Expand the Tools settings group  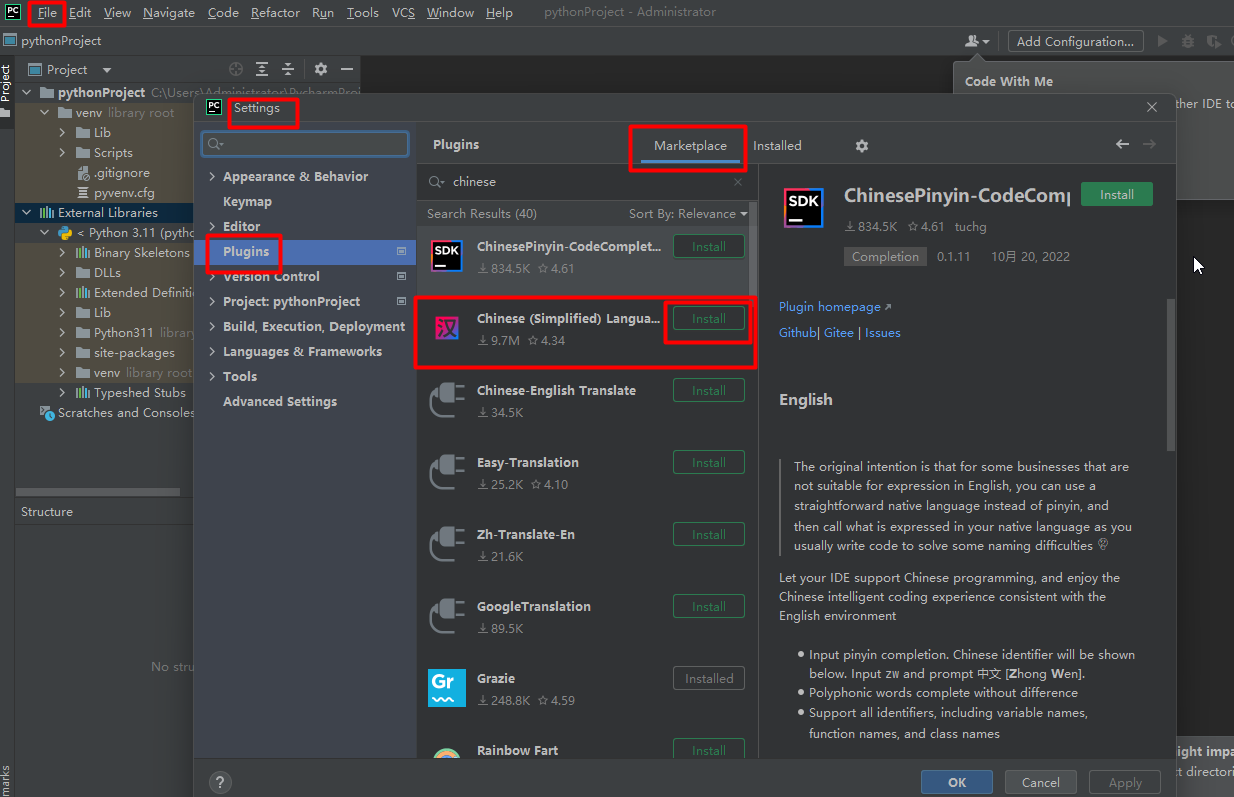click(212, 377)
